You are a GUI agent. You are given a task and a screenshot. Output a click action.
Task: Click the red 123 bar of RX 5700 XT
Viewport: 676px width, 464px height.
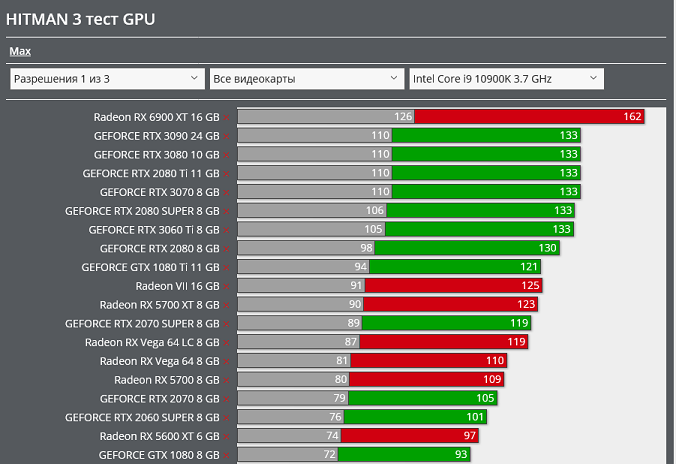(451, 304)
